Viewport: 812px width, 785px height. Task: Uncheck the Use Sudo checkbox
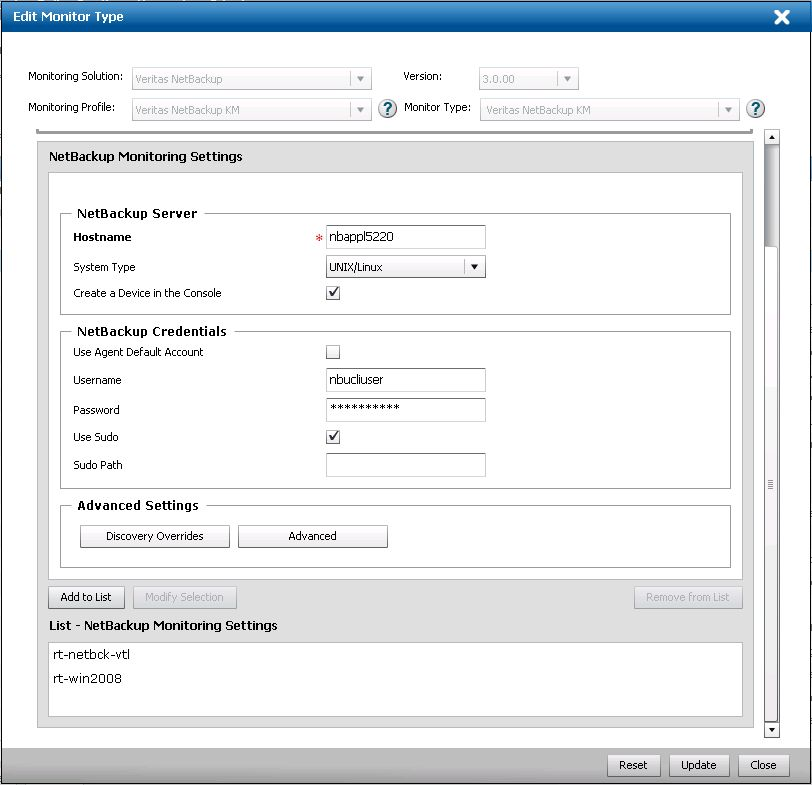point(334,437)
